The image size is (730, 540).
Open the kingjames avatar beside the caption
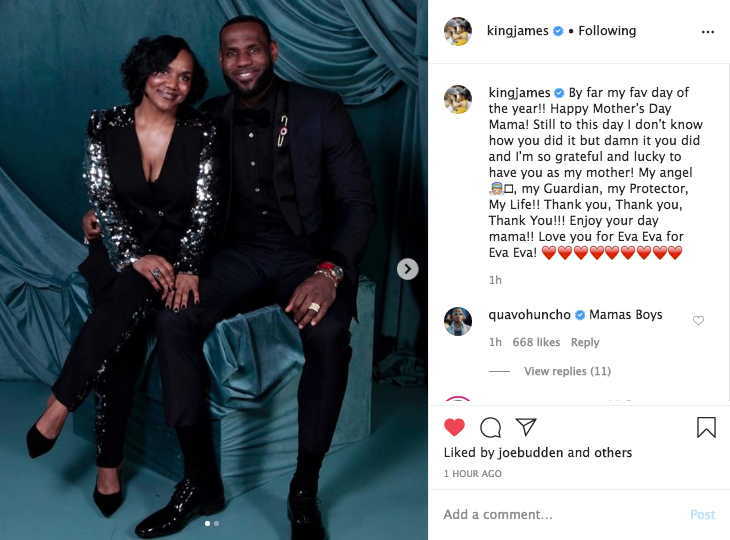click(458, 99)
